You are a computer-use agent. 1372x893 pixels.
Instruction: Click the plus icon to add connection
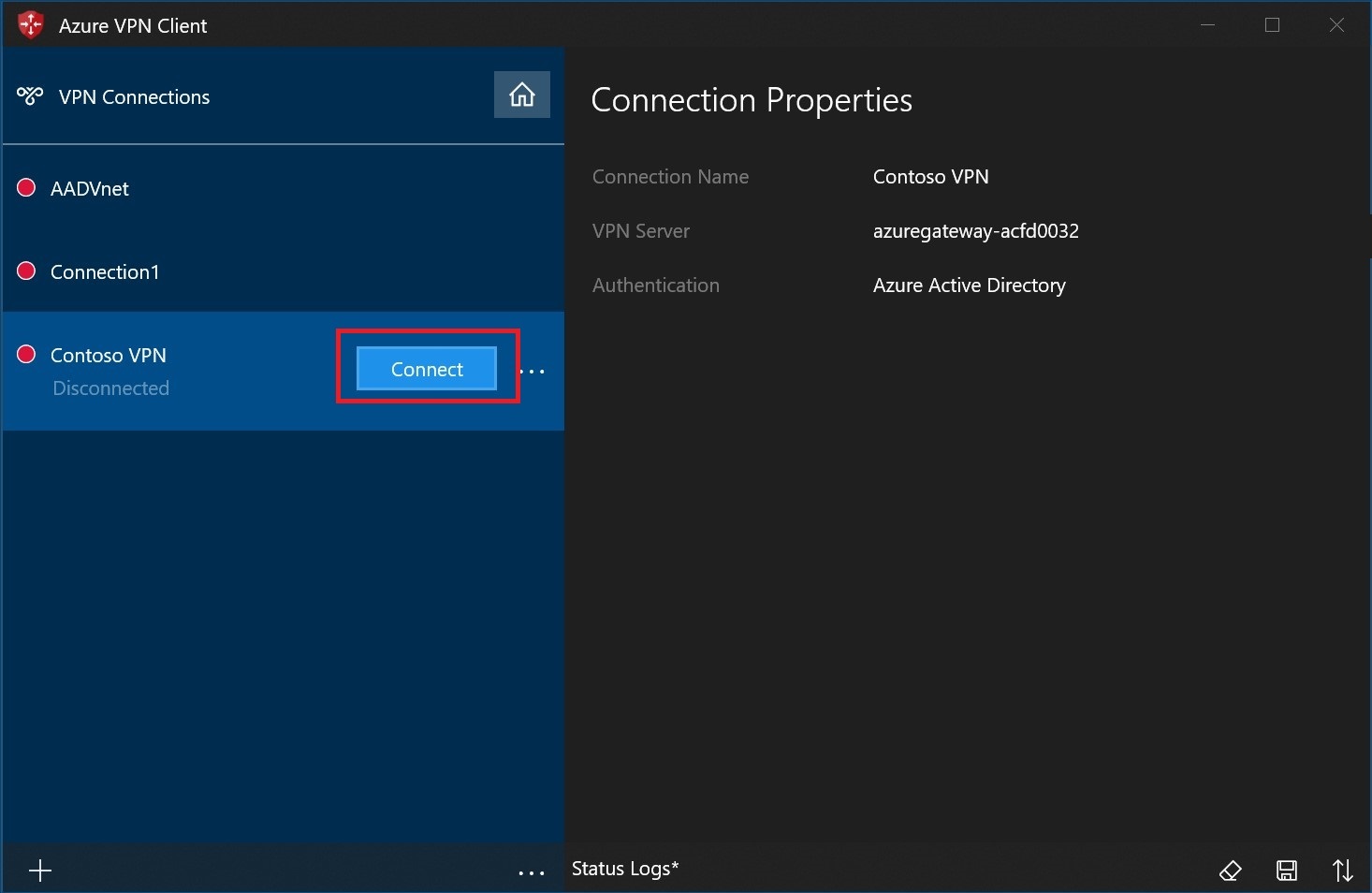click(x=40, y=871)
